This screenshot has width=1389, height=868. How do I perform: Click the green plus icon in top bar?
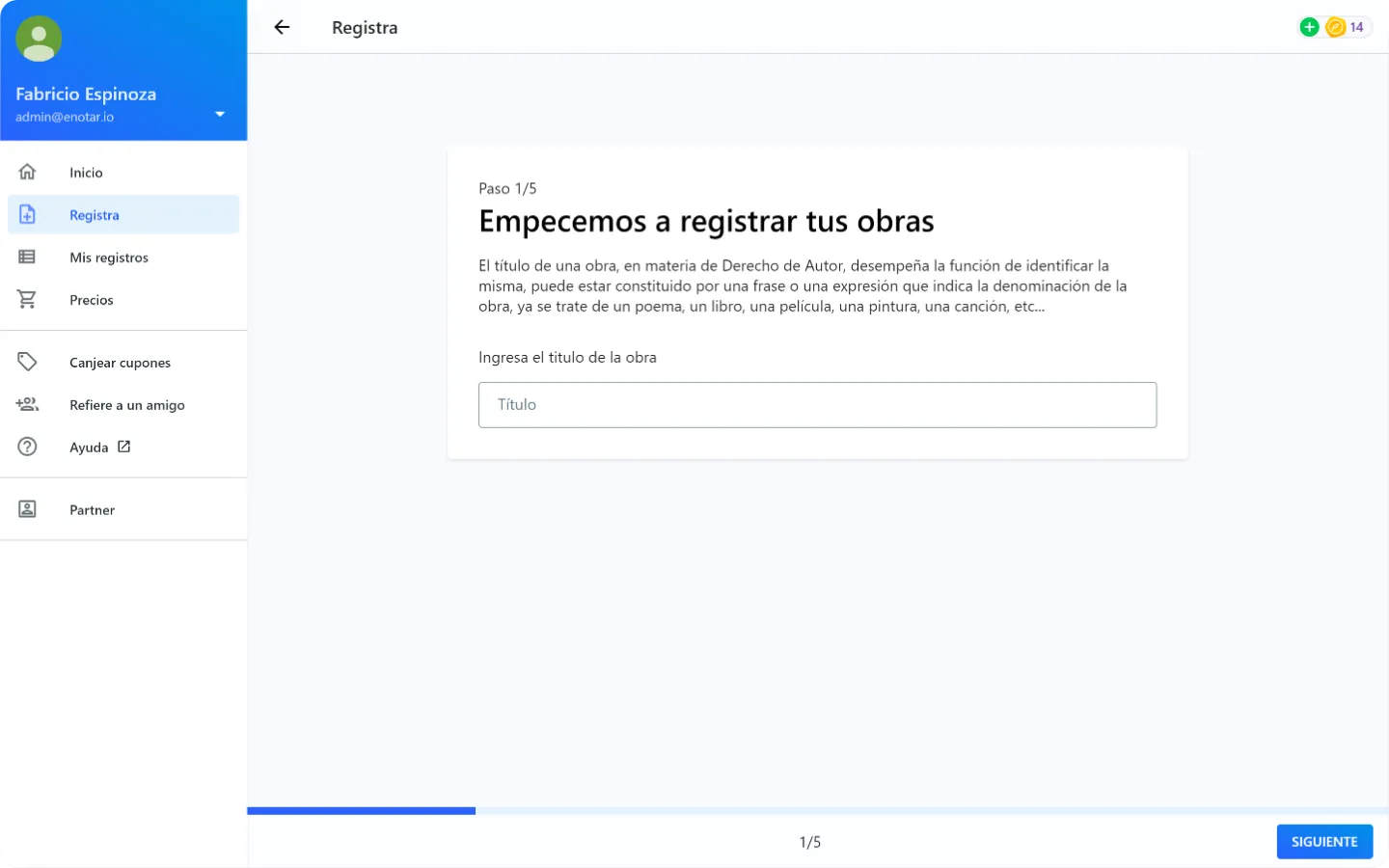coord(1309,27)
